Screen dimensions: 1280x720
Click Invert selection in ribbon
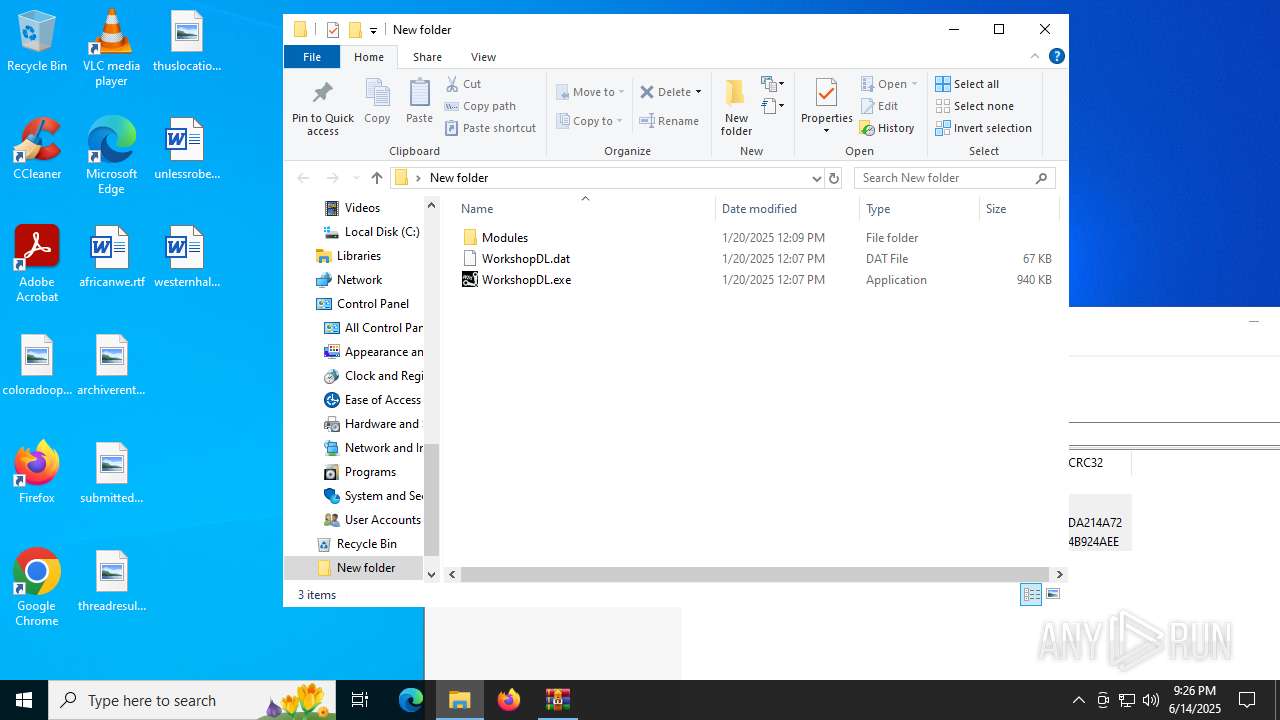coord(983,128)
